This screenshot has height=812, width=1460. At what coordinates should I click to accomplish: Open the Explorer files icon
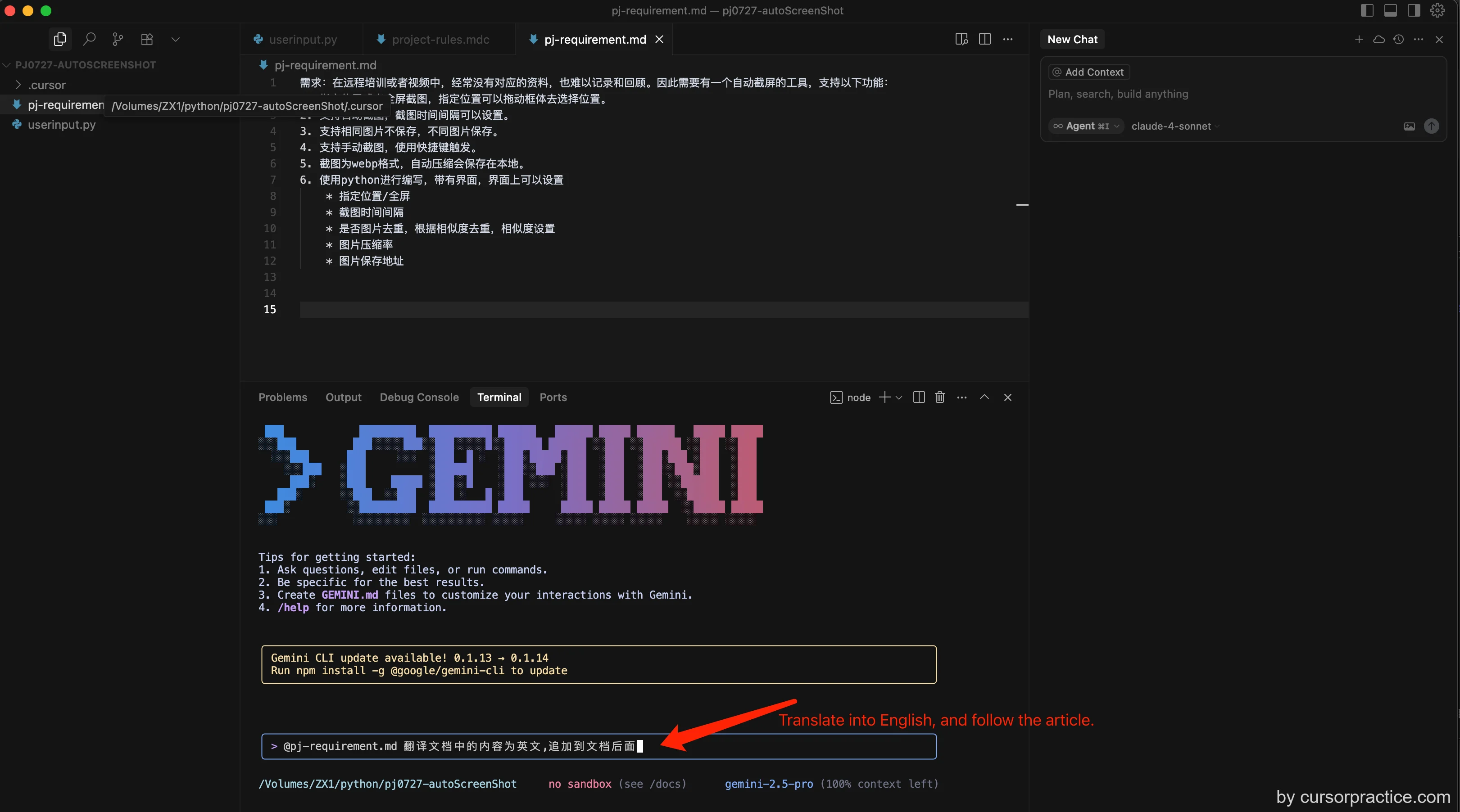click(60, 39)
